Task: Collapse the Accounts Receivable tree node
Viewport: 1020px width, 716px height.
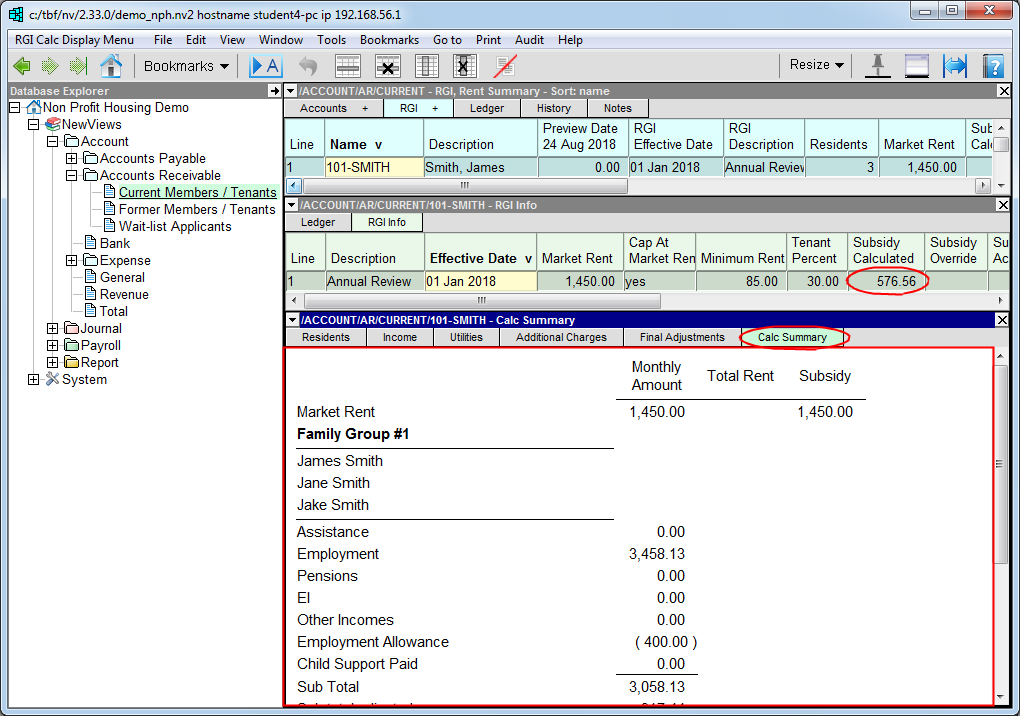Action: (x=71, y=176)
